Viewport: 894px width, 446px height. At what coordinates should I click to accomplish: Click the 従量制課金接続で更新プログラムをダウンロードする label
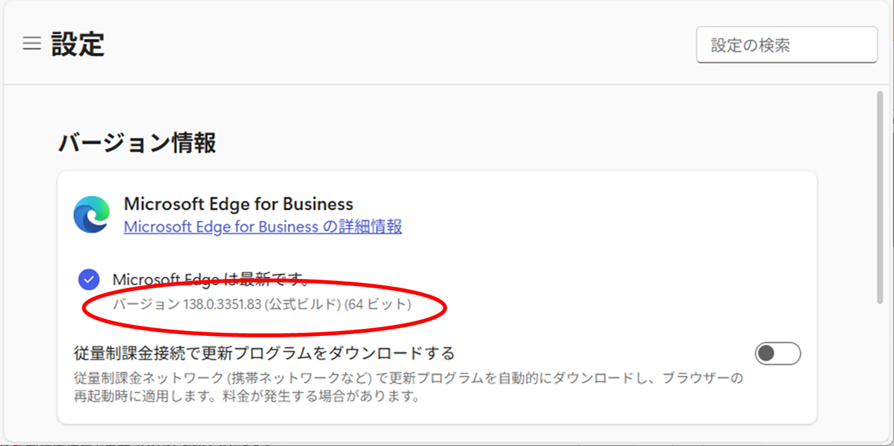tap(264, 353)
